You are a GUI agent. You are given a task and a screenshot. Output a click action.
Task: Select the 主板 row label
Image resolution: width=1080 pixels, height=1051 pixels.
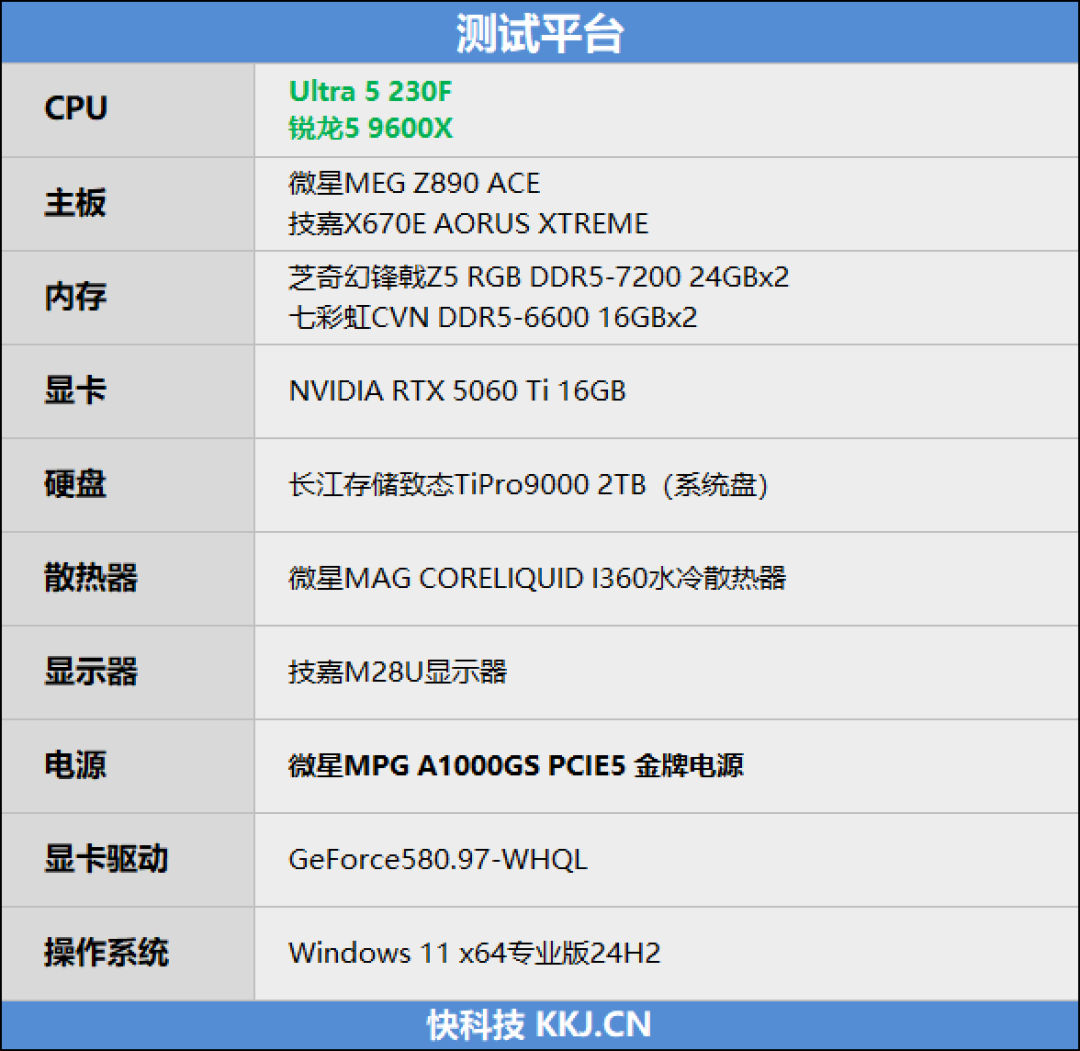coord(76,202)
